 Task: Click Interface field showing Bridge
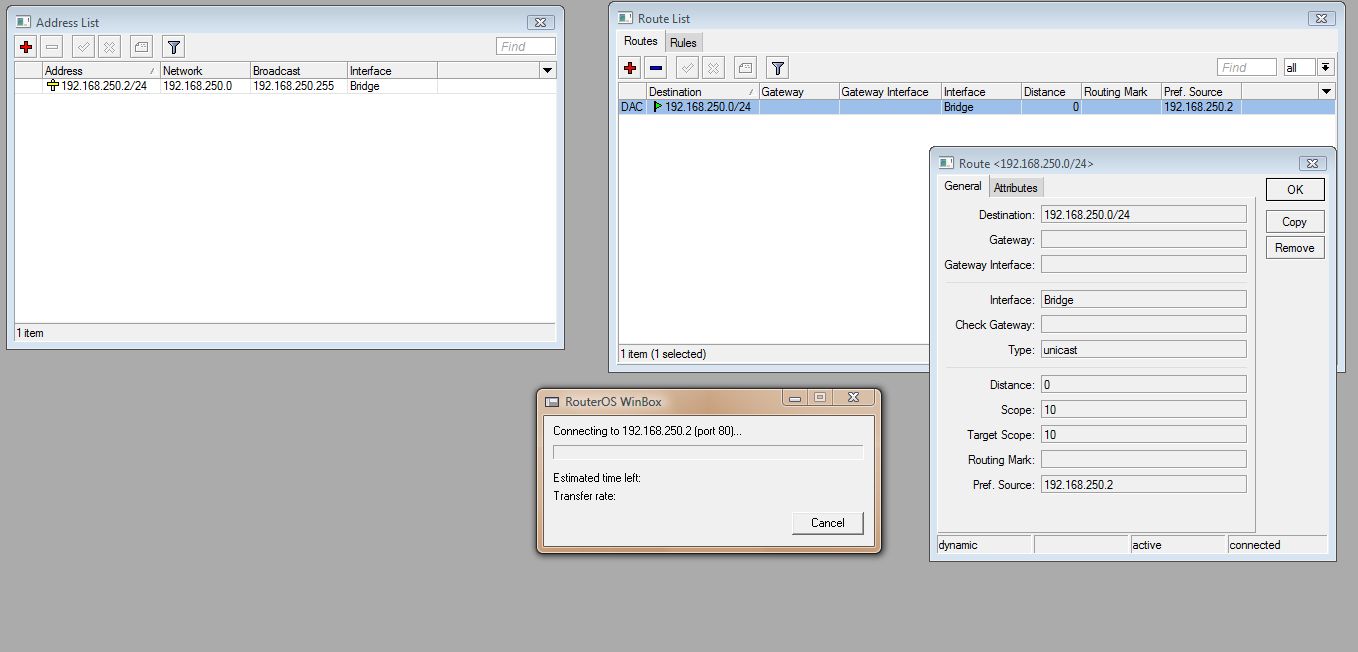1144,299
